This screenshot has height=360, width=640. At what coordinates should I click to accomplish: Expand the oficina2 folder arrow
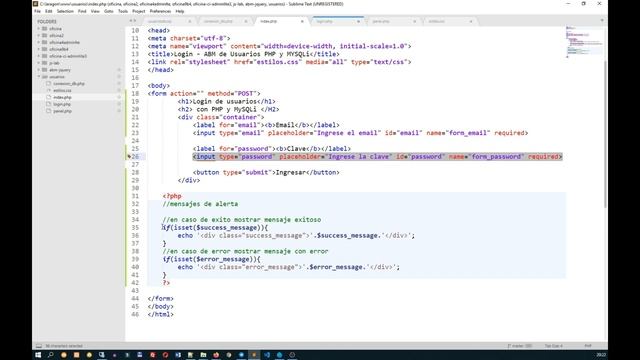pos(39,36)
